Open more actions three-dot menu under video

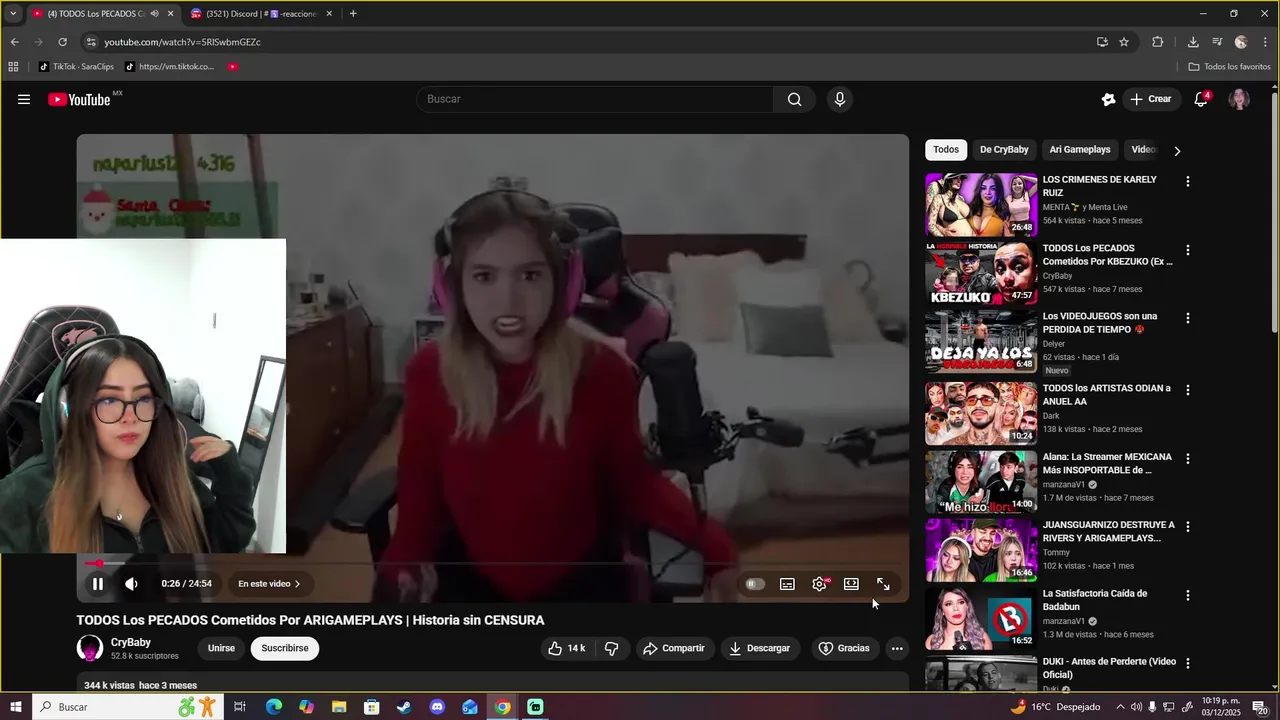[897, 648]
